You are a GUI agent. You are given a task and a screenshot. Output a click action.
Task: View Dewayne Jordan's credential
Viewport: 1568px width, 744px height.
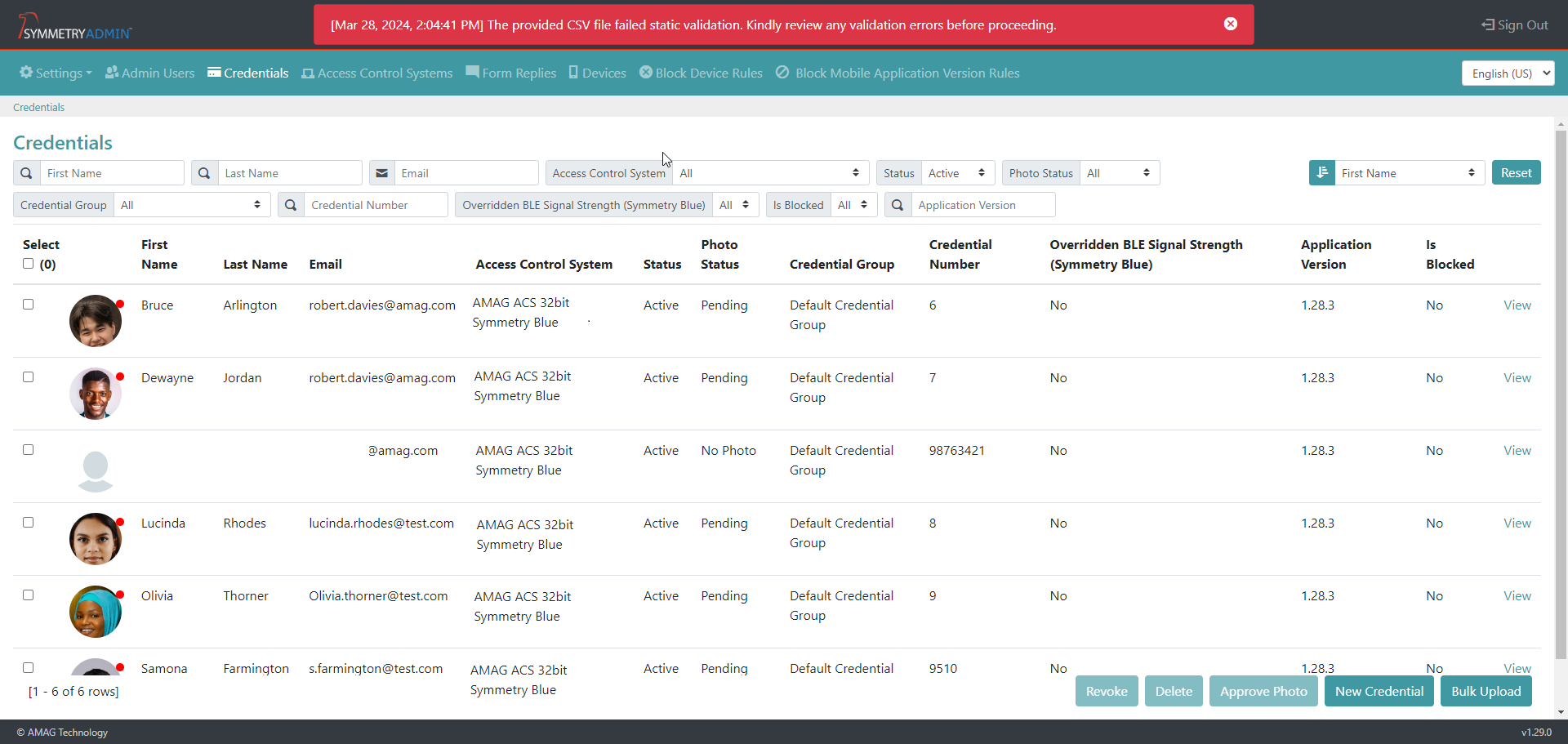tap(1517, 377)
